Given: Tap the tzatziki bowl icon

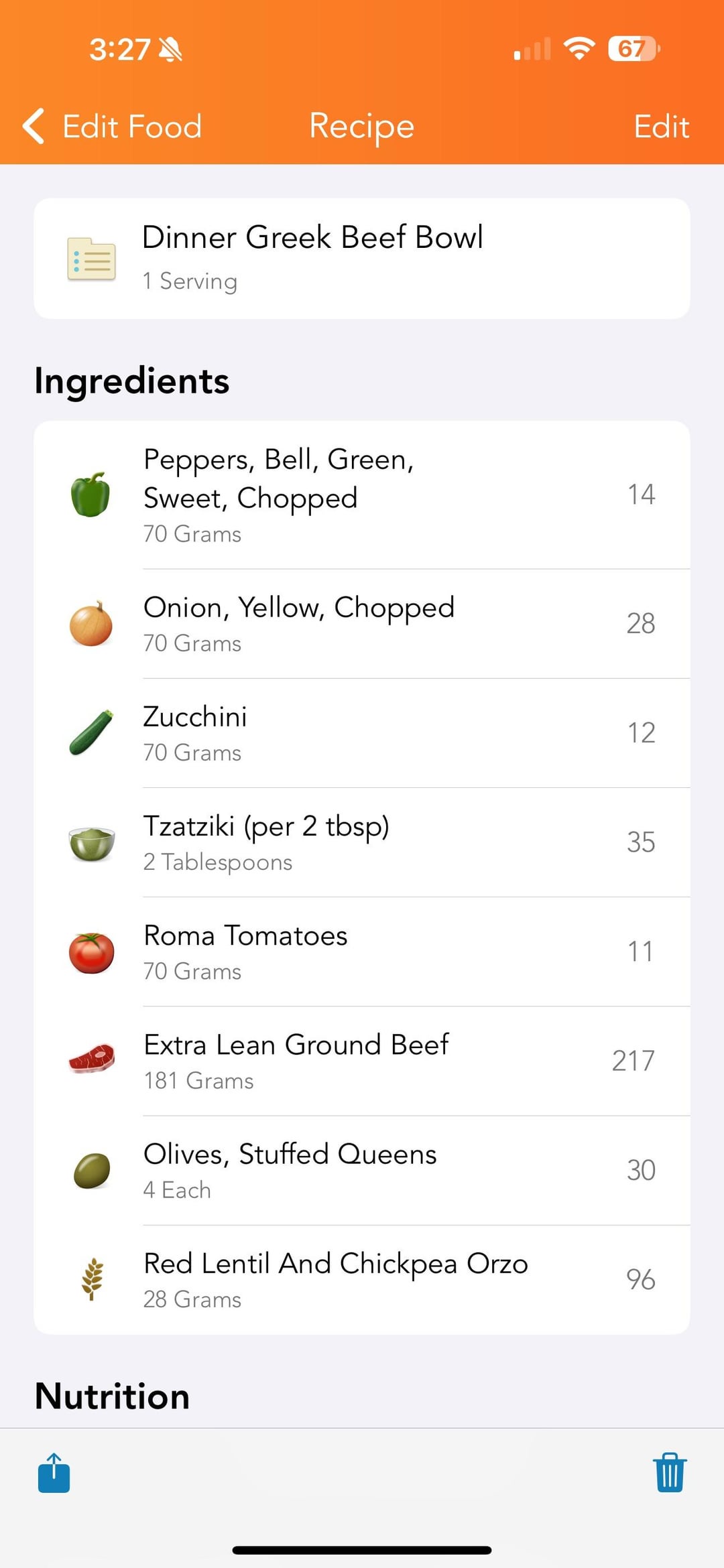Looking at the screenshot, I should (x=91, y=842).
